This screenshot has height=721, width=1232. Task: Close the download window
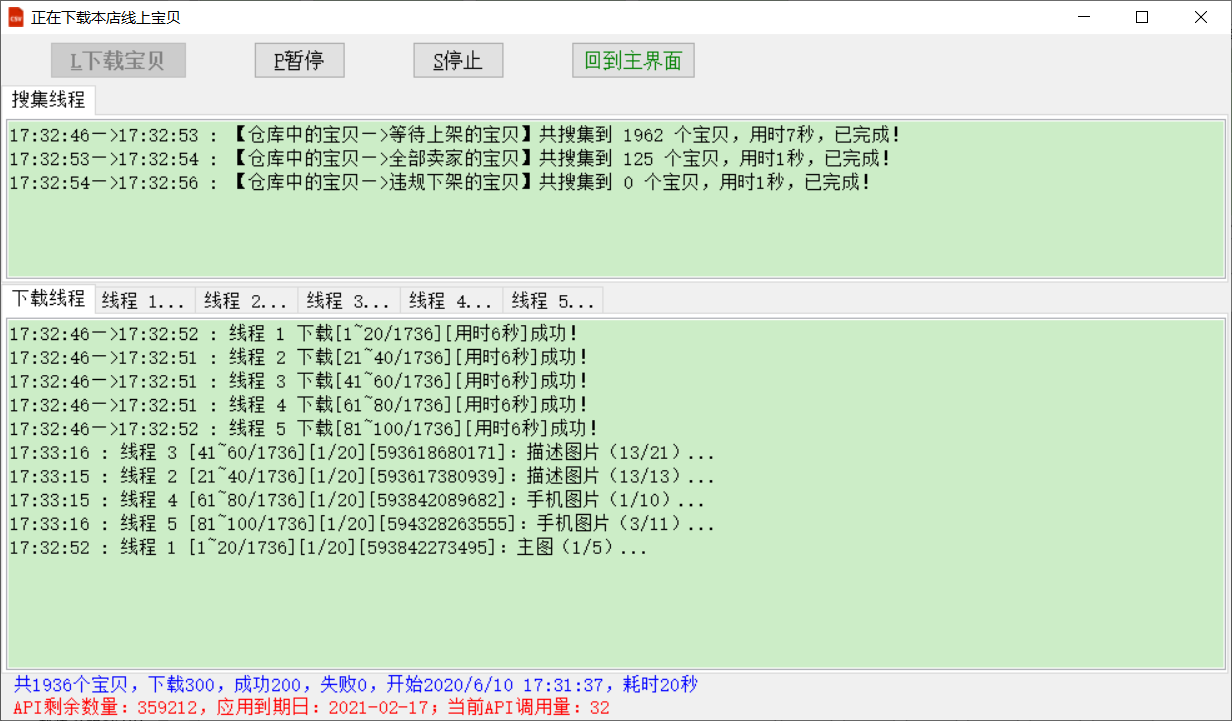click(1200, 18)
